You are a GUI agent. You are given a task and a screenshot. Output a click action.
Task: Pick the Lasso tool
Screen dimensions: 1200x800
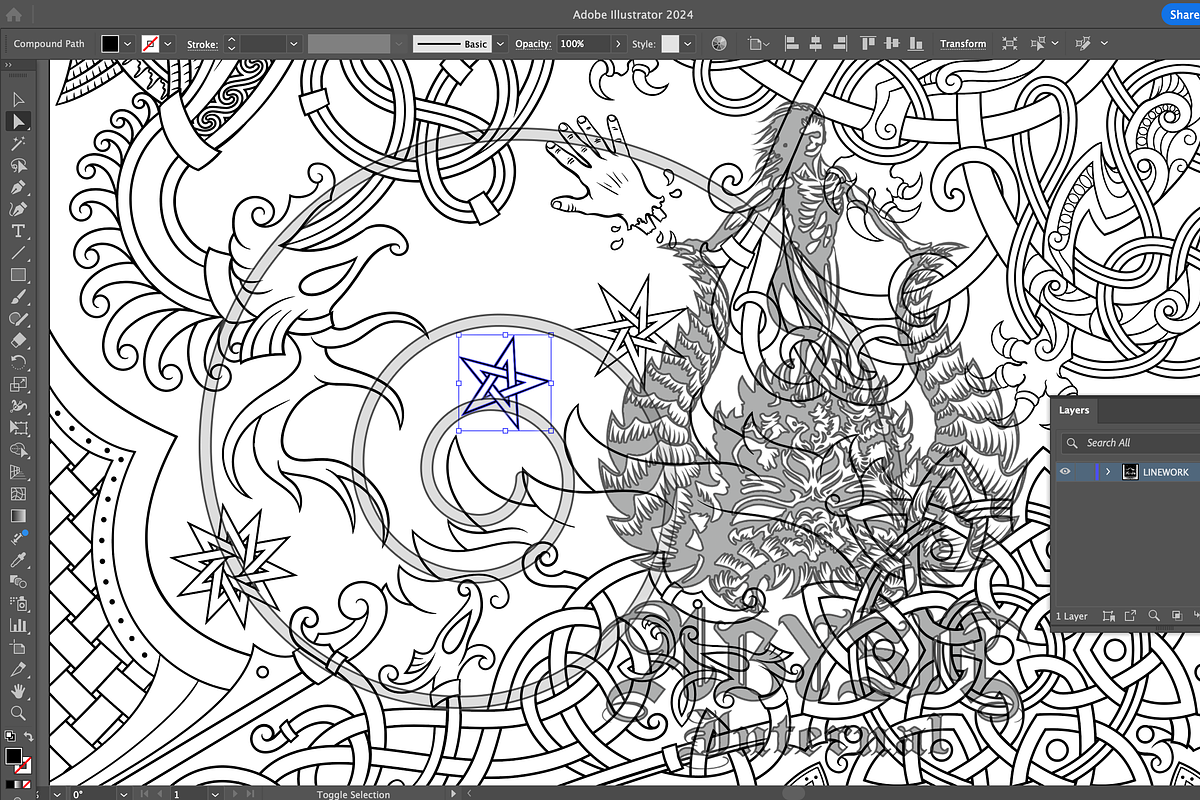coord(18,165)
